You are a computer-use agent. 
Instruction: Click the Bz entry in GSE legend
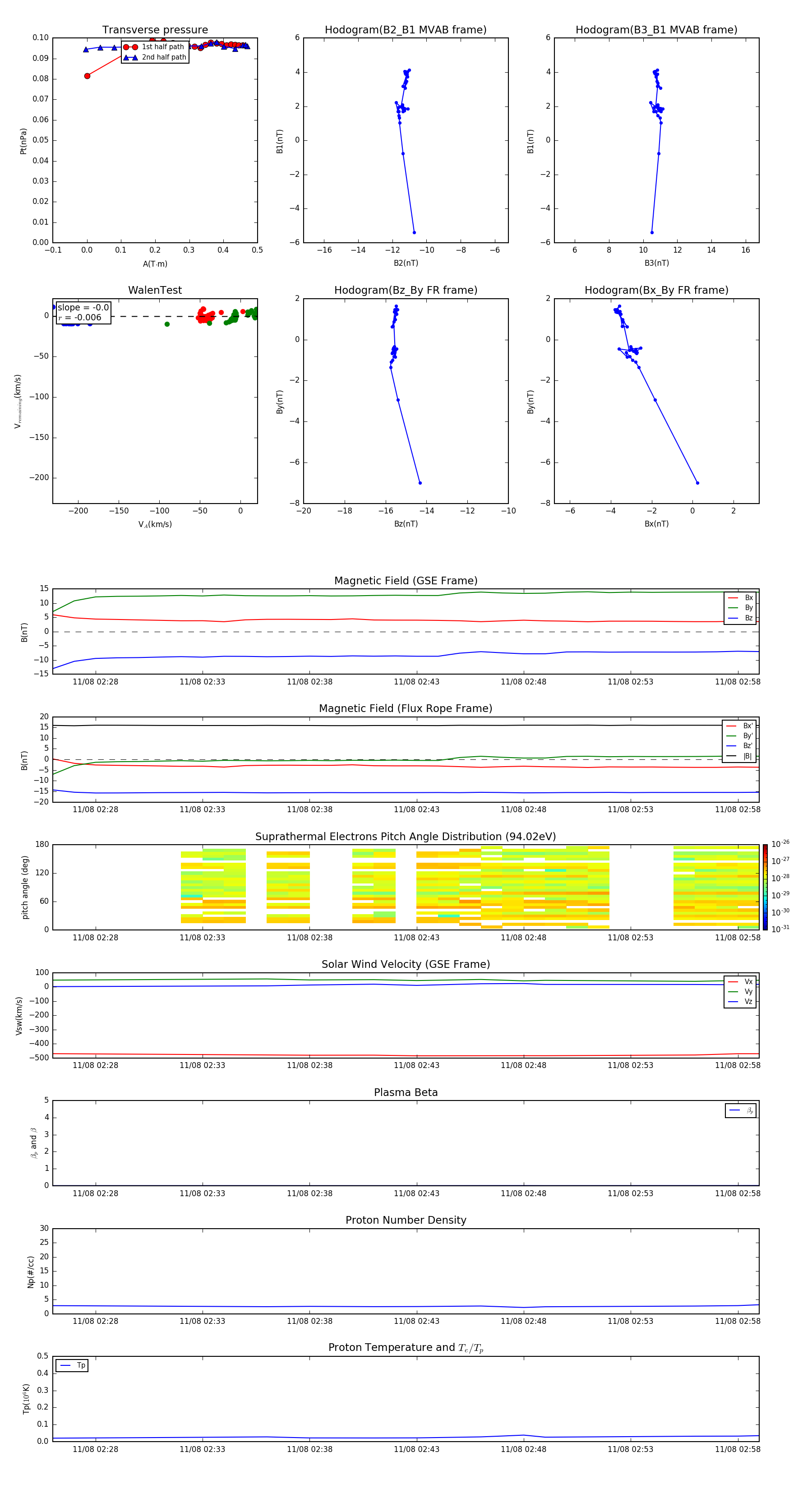[x=740, y=619]
